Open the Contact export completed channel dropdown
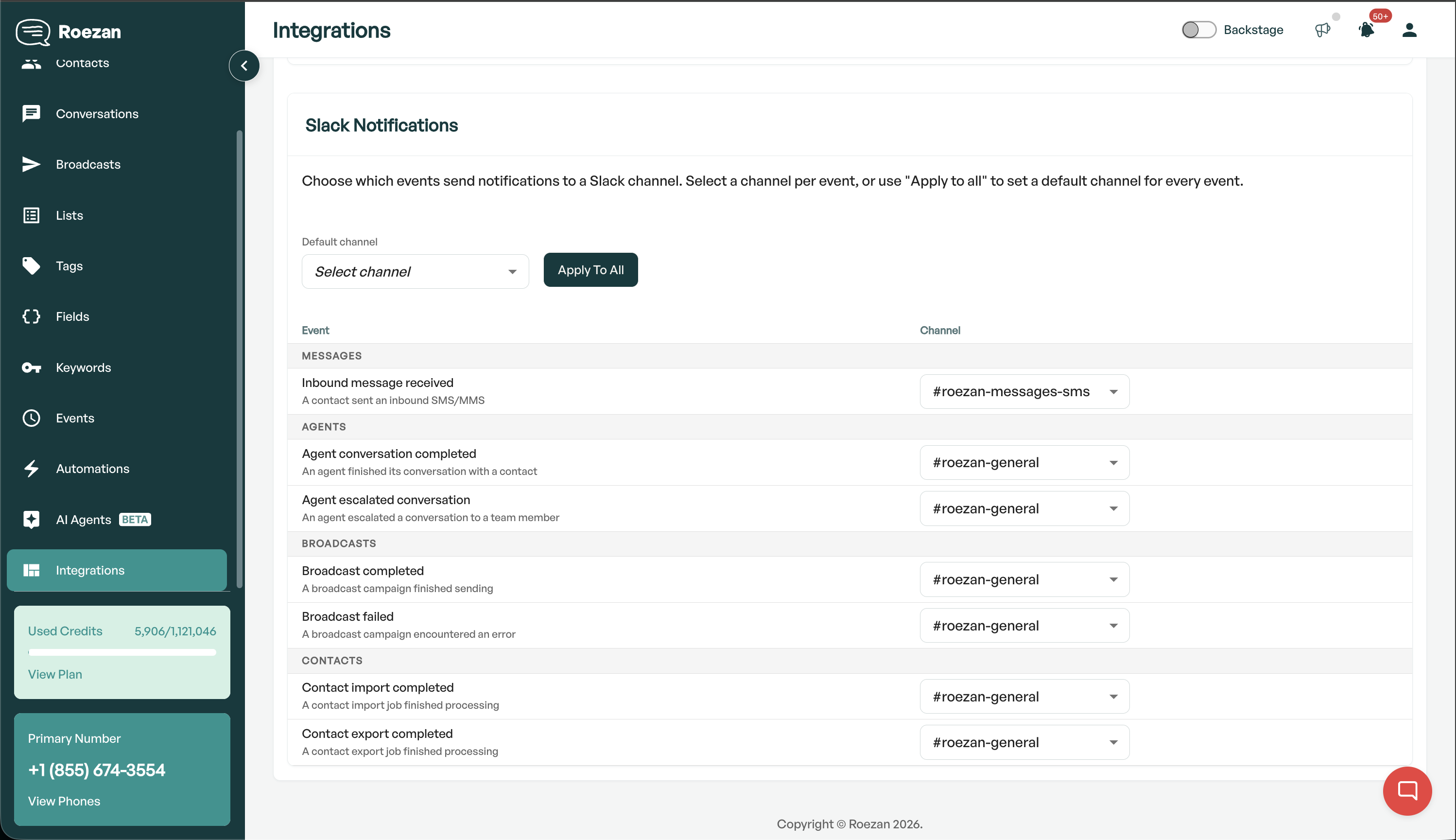The image size is (1456, 840). (x=1024, y=742)
